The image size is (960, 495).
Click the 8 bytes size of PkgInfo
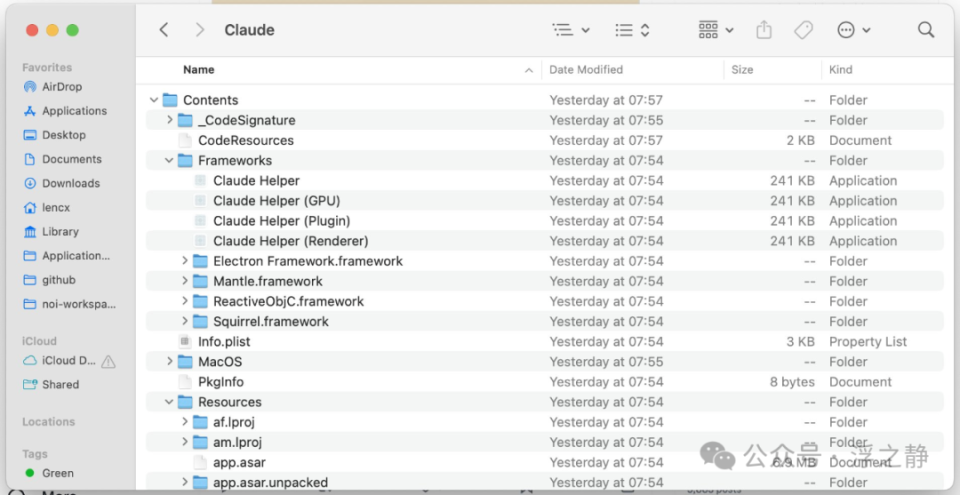792,382
